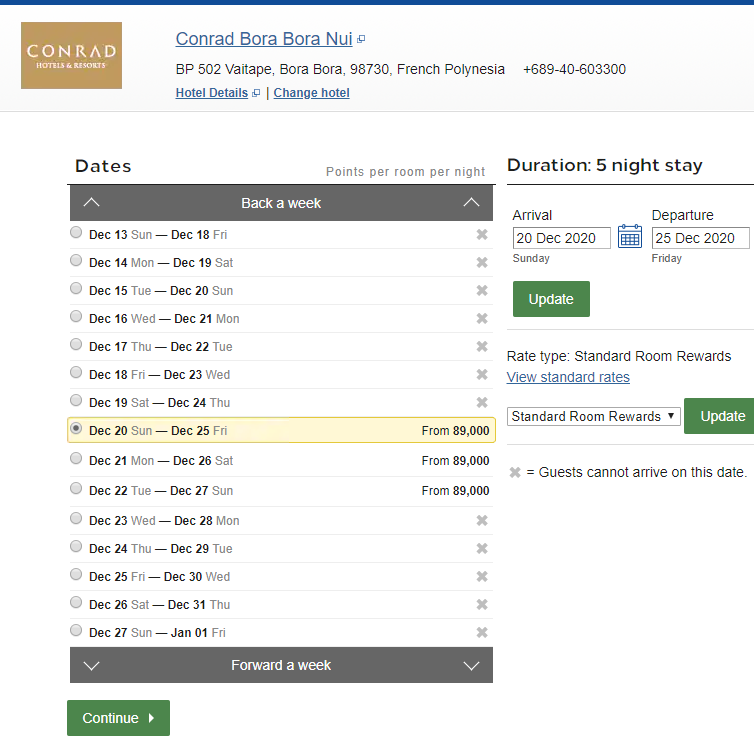754x747 pixels.
Task: Click external link icon beside Hotel Details
Action: 256,93
